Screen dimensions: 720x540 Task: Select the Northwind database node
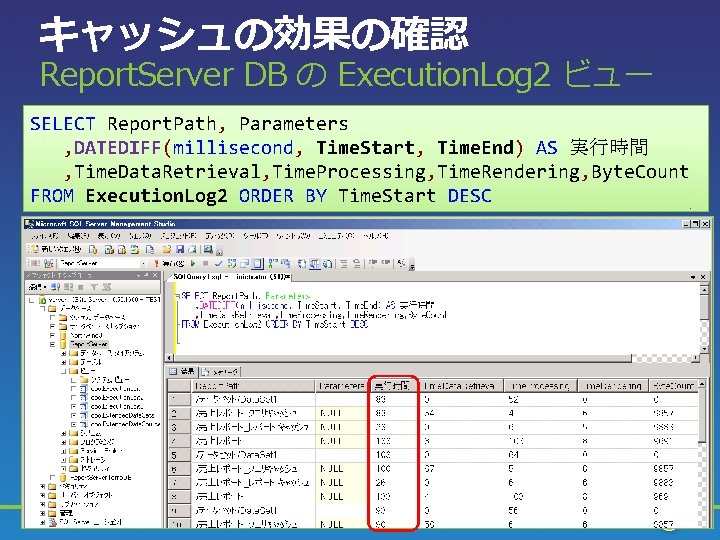86,336
